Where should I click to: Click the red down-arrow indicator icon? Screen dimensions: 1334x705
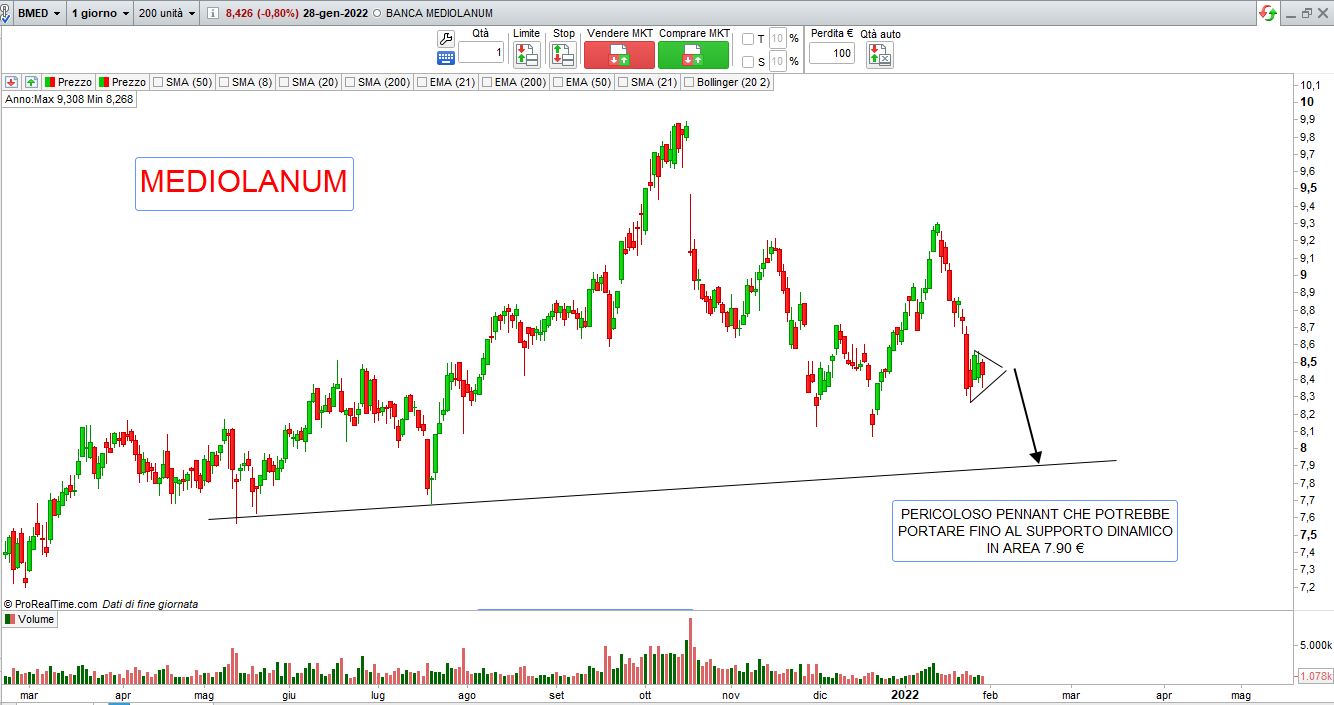tap(12, 82)
